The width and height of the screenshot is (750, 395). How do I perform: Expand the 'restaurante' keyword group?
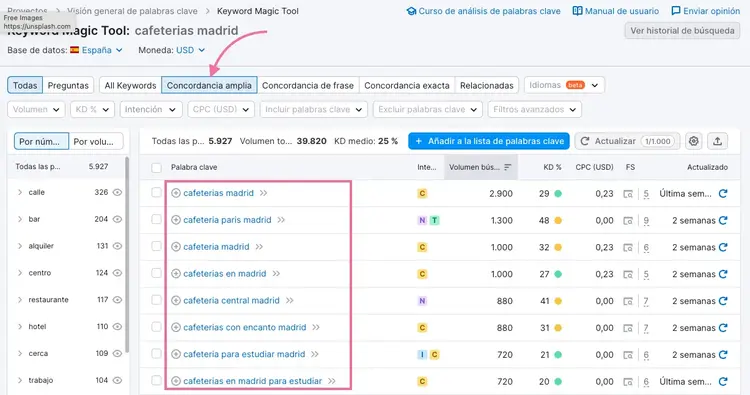click(x=20, y=299)
